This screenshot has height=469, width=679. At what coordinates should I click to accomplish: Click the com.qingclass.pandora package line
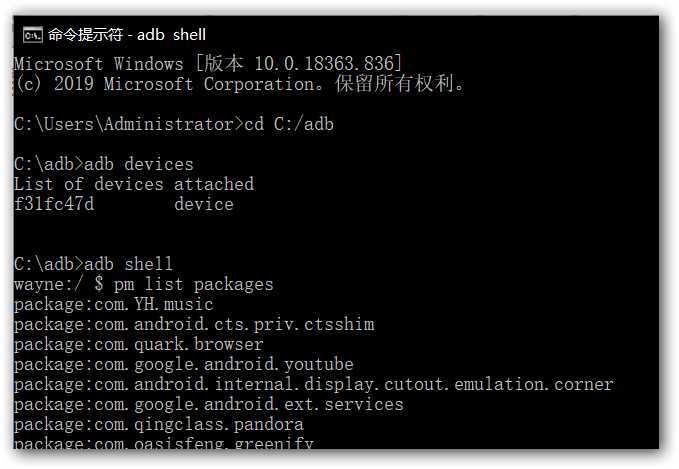pos(158,424)
